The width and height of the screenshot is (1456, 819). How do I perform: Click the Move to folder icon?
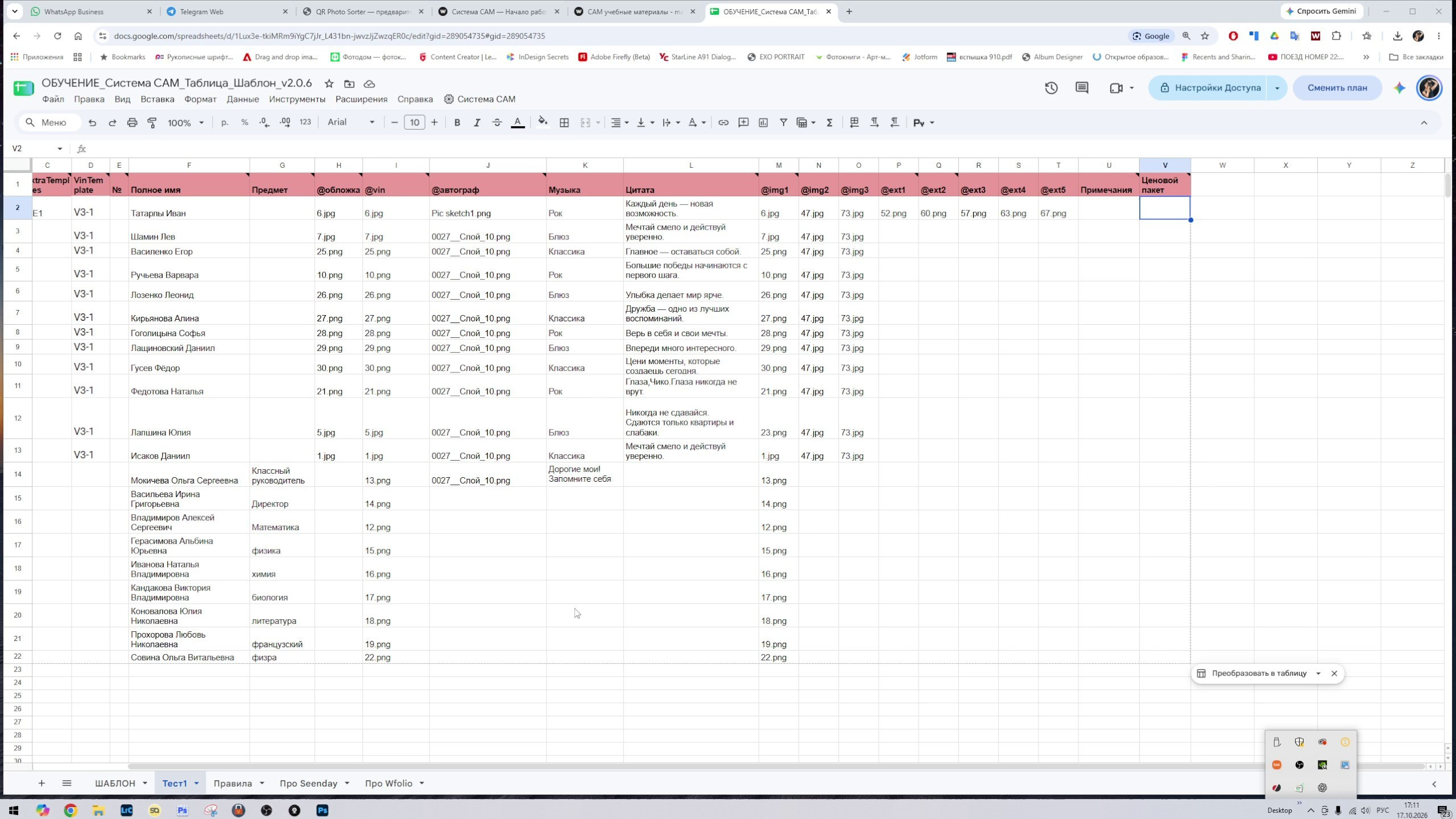[349, 84]
